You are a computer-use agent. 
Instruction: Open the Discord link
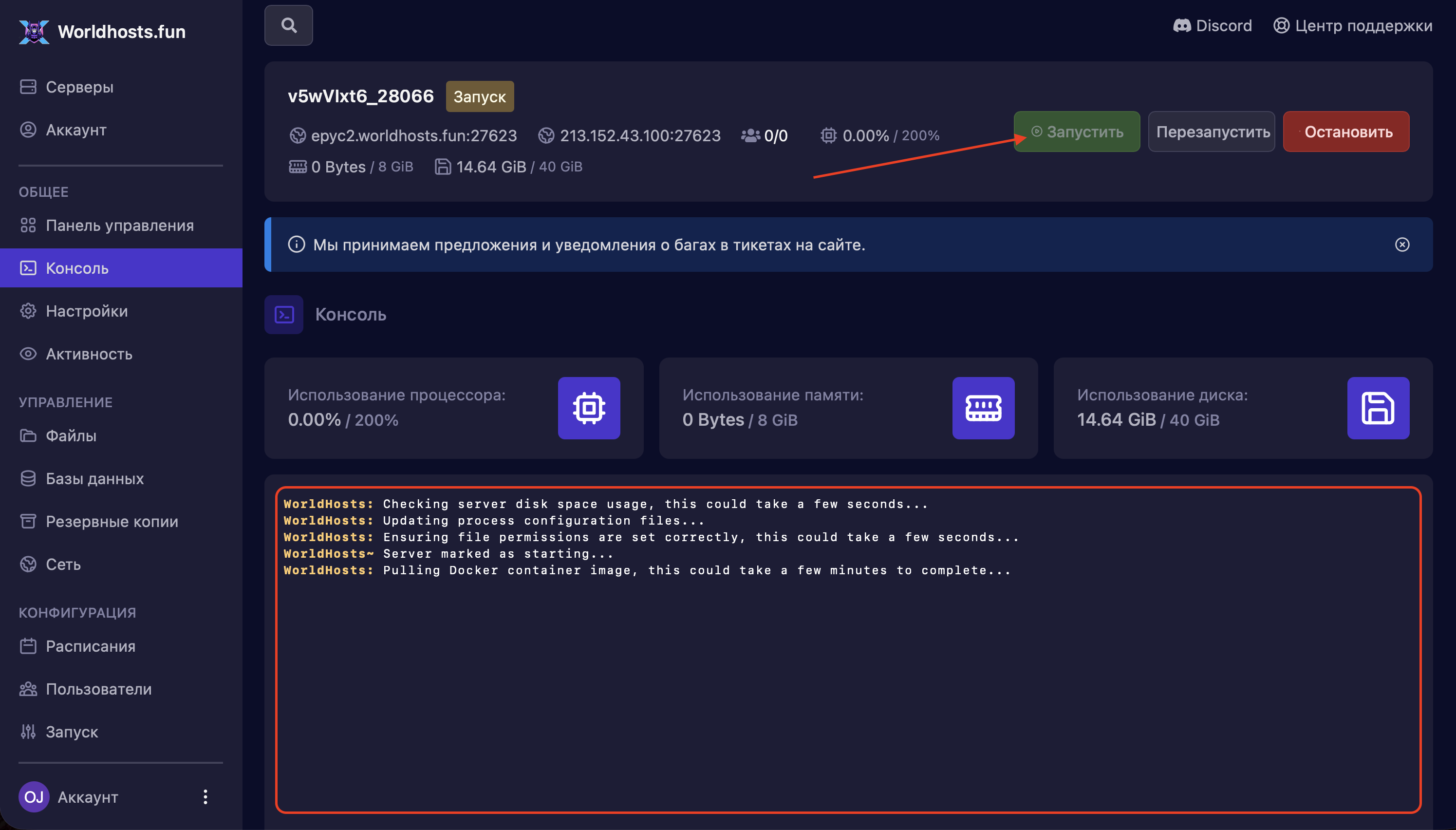[x=1212, y=26]
